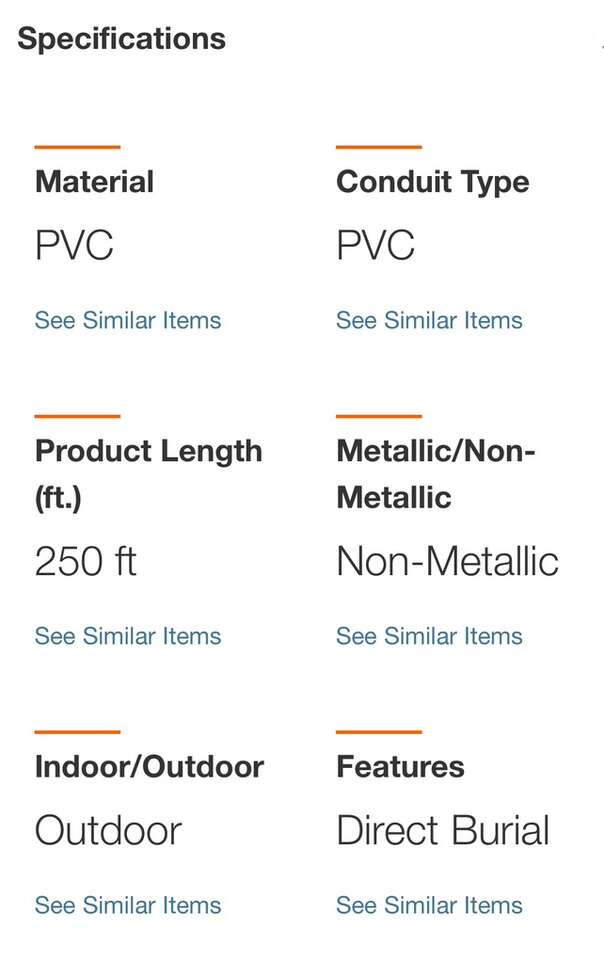Click the Material specification label

(94, 182)
